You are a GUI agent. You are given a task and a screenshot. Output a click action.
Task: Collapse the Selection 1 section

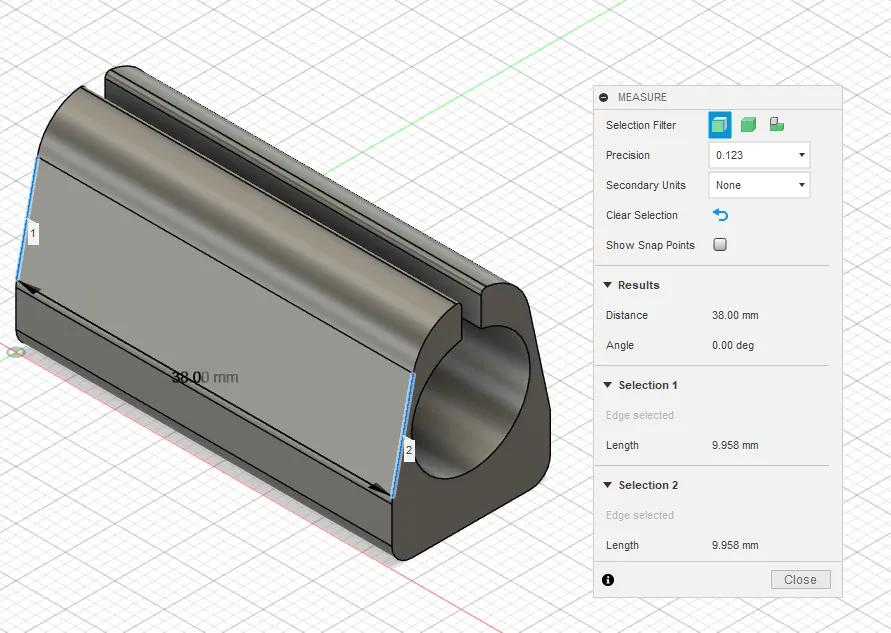[x=607, y=385]
